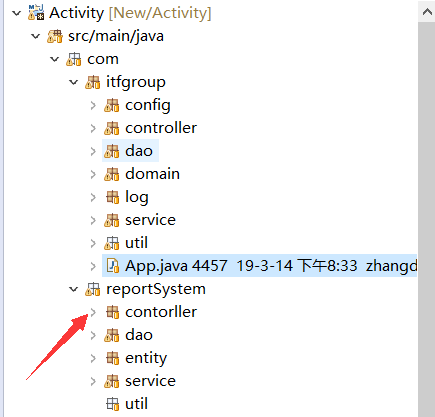
Task: Select the contorller package label
Action: 161,312
